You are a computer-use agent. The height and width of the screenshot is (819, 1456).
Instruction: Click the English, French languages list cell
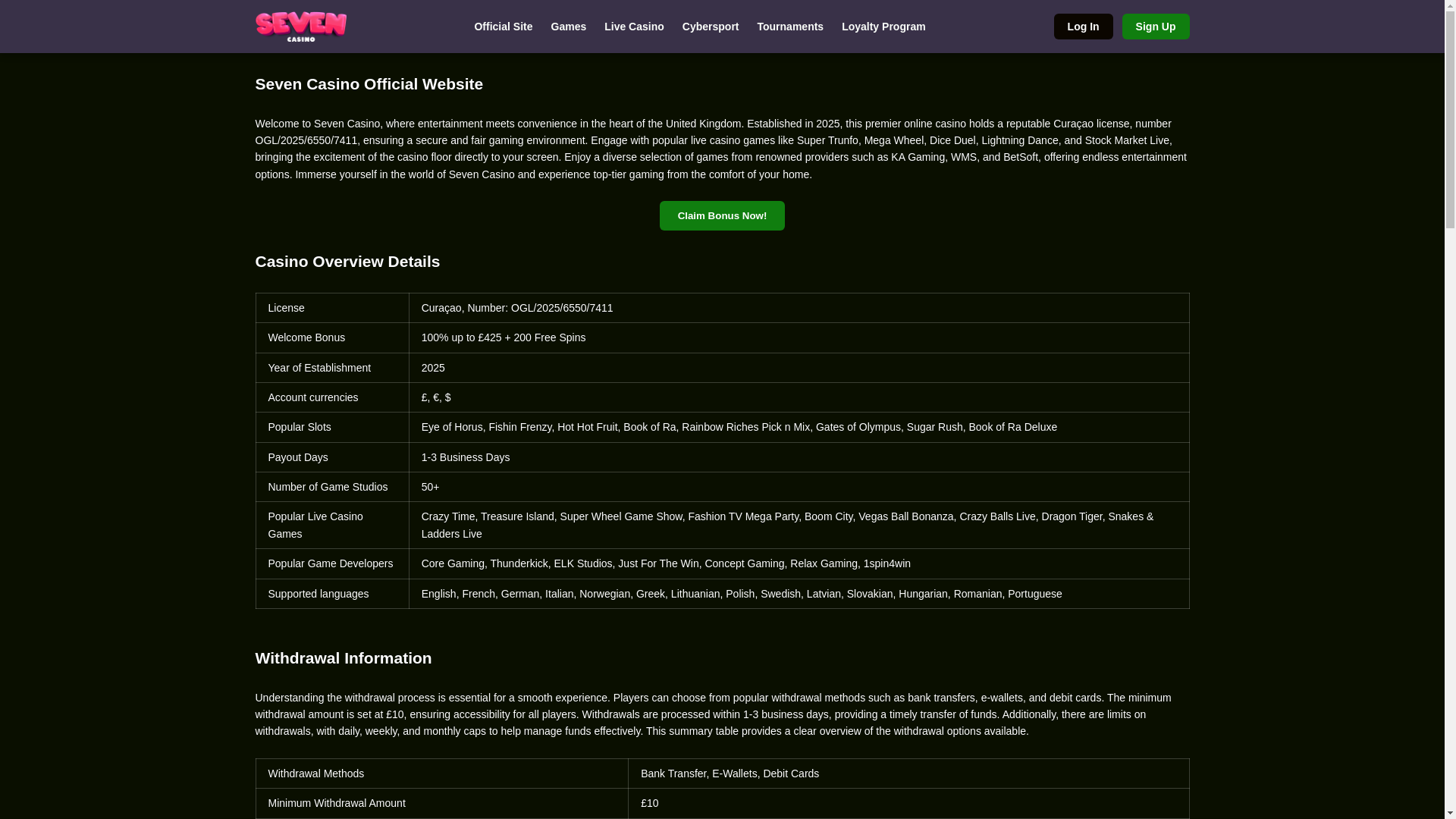(799, 594)
